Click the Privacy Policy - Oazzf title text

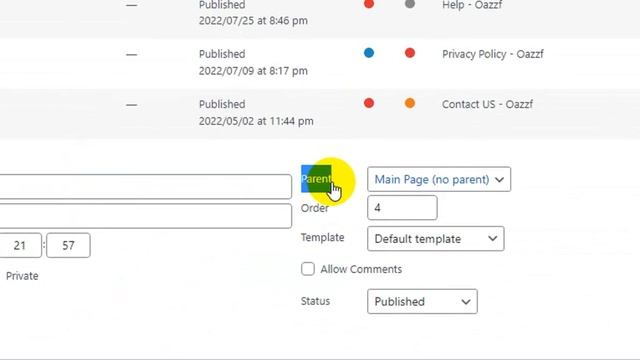point(493,54)
